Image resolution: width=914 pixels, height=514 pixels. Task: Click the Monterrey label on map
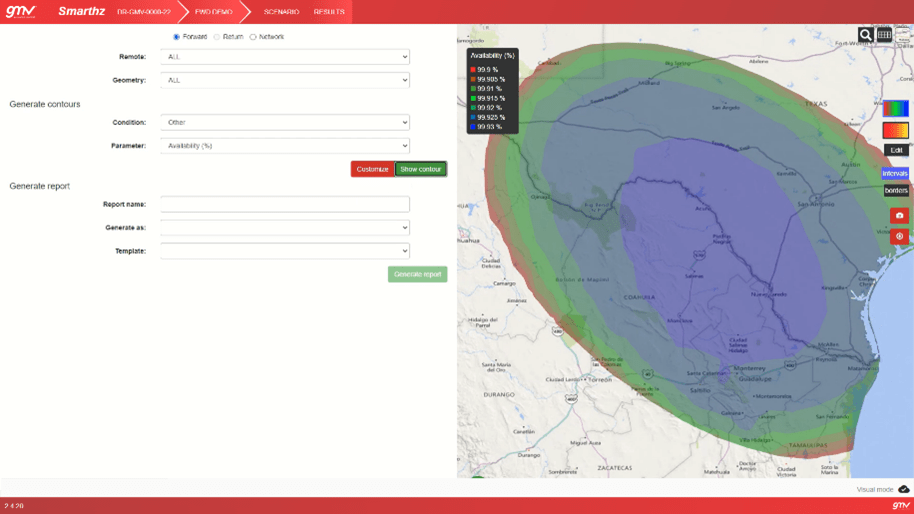(750, 368)
